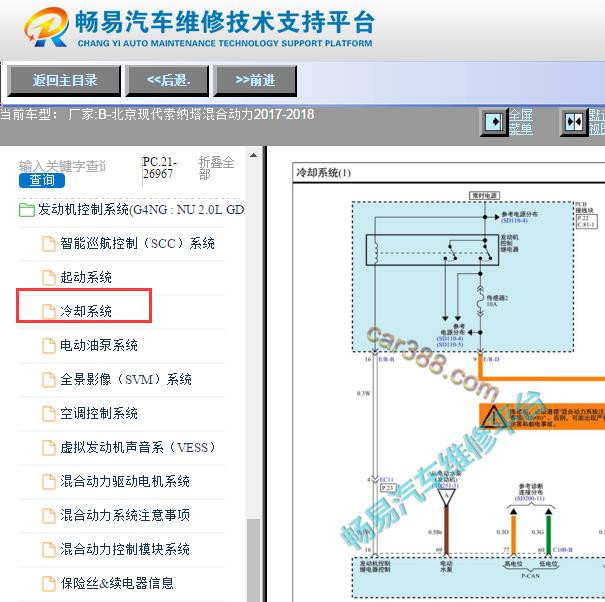Click the (SD200-11) reference link
605x602 pixels.
pyautogui.click(x=530, y=498)
